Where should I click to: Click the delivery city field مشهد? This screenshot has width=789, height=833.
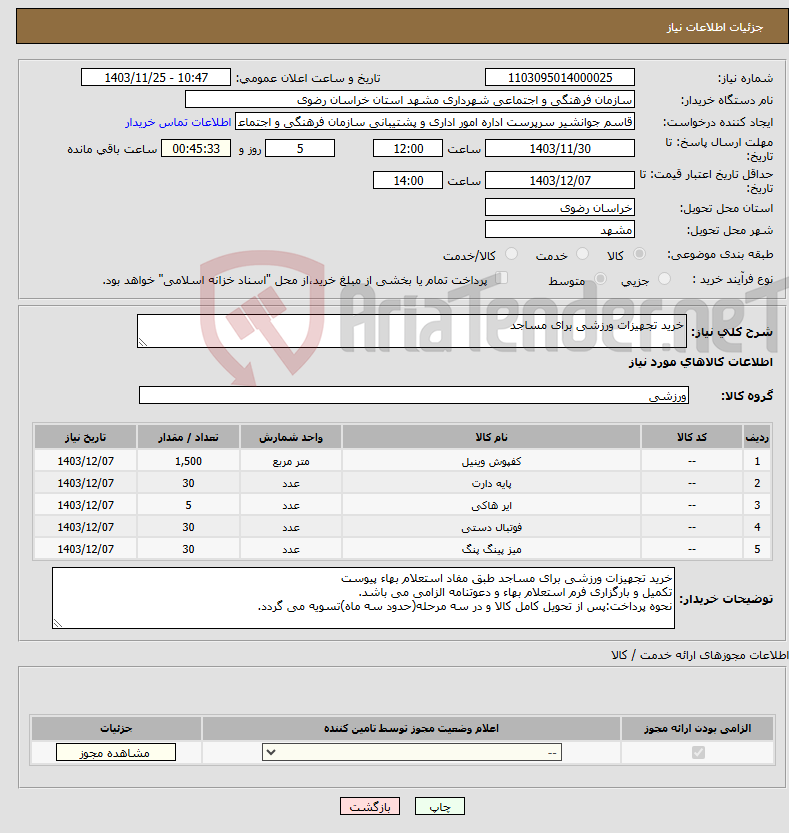tap(560, 230)
